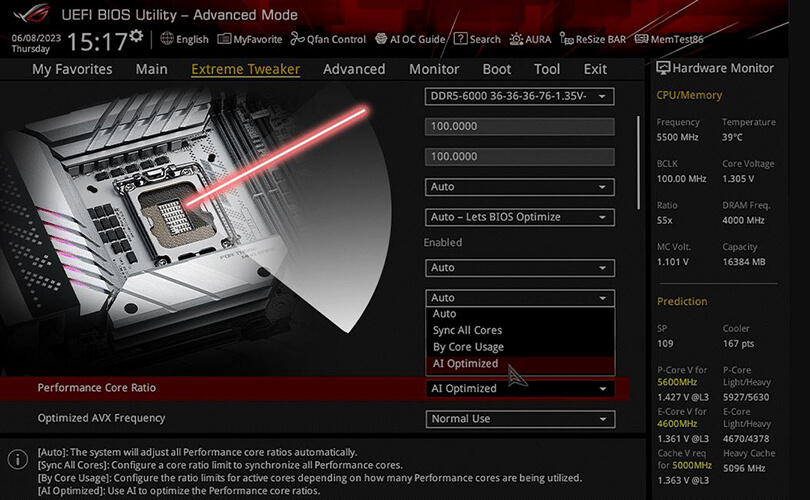Click the gear icon beside the clock
Image resolution: width=810 pixels, height=500 pixels.
[x=136, y=37]
